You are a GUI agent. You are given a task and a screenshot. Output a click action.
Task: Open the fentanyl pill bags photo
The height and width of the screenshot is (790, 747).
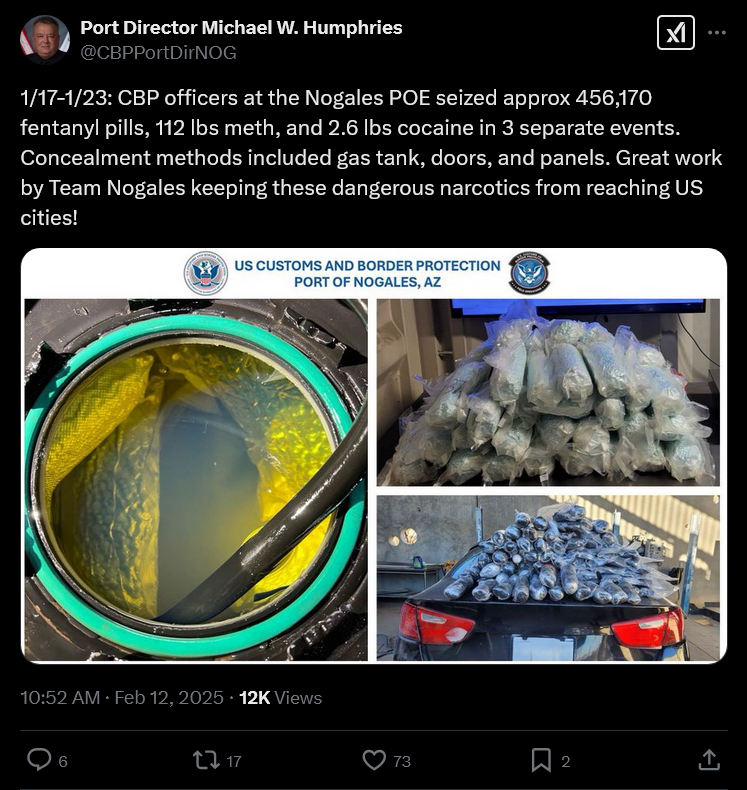548,392
